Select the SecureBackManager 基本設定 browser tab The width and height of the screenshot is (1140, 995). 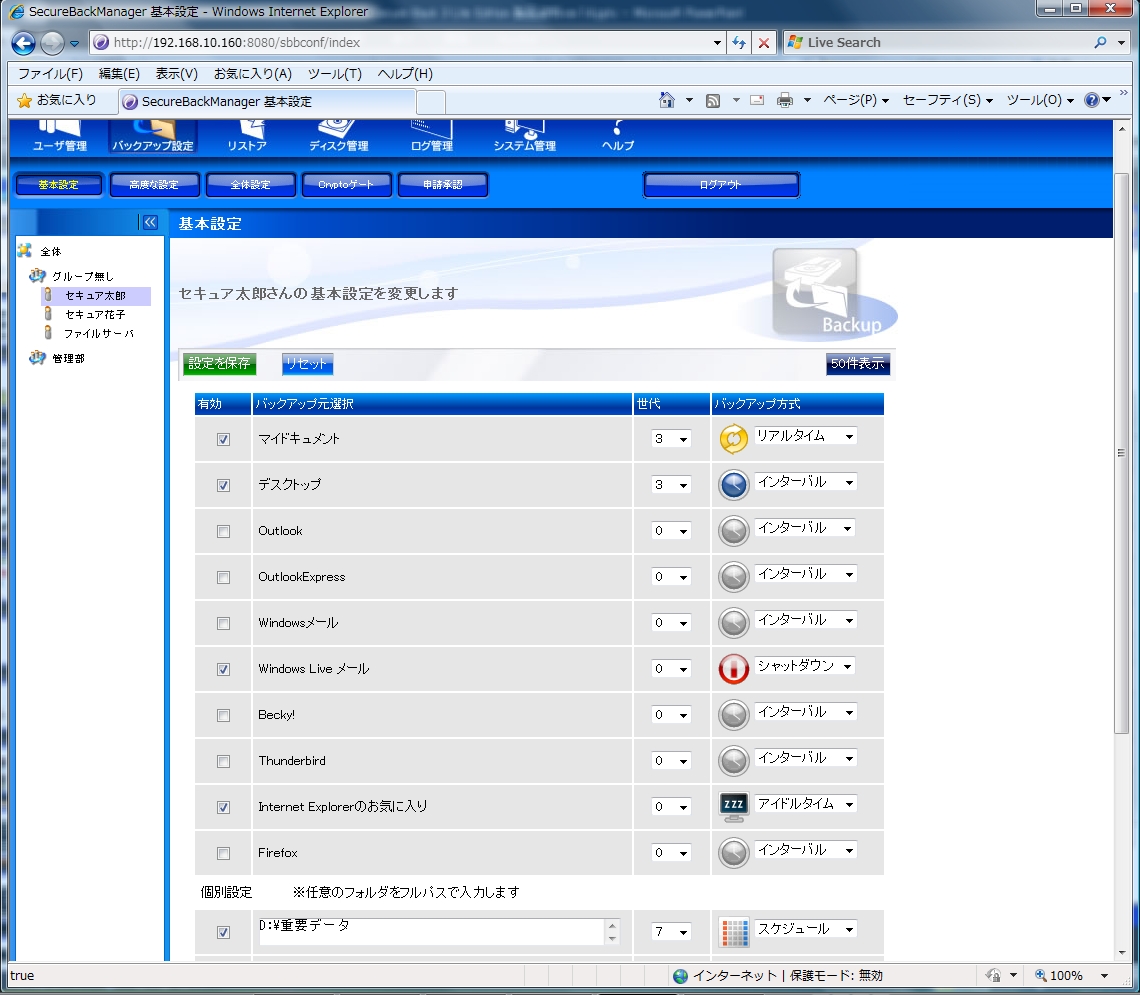click(x=267, y=102)
